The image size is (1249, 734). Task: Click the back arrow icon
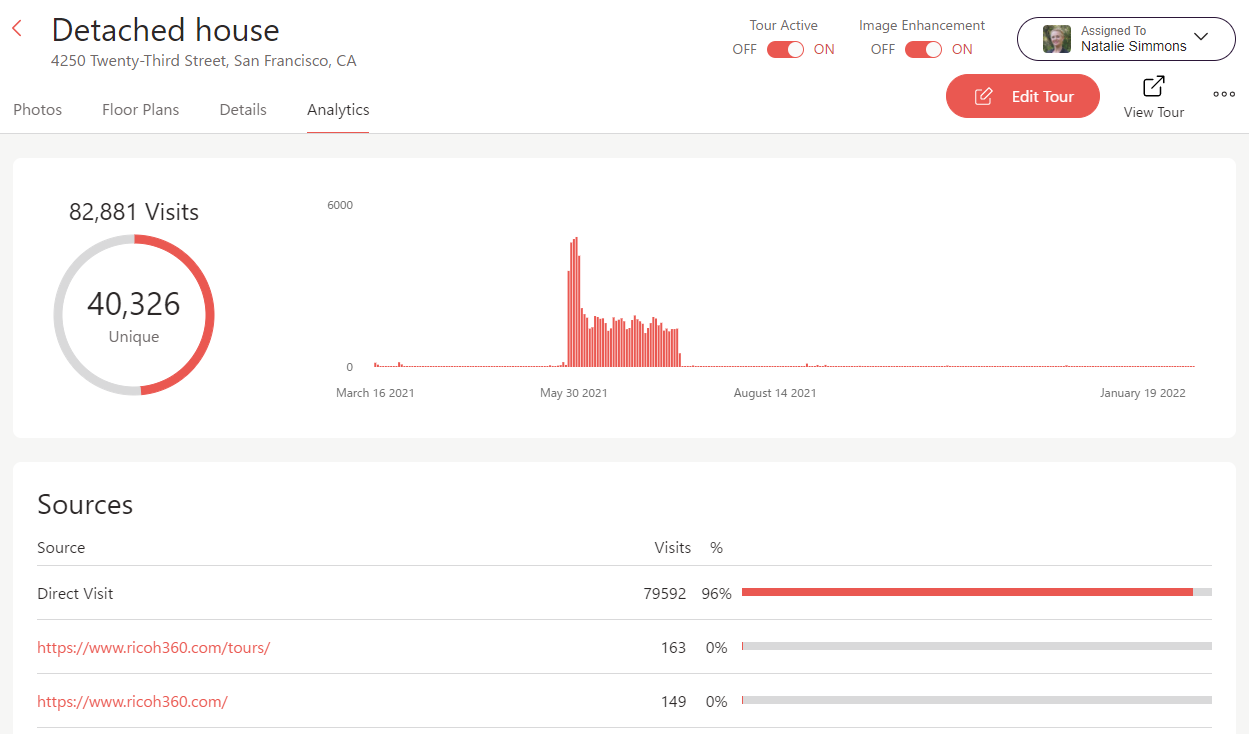click(17, 28)
